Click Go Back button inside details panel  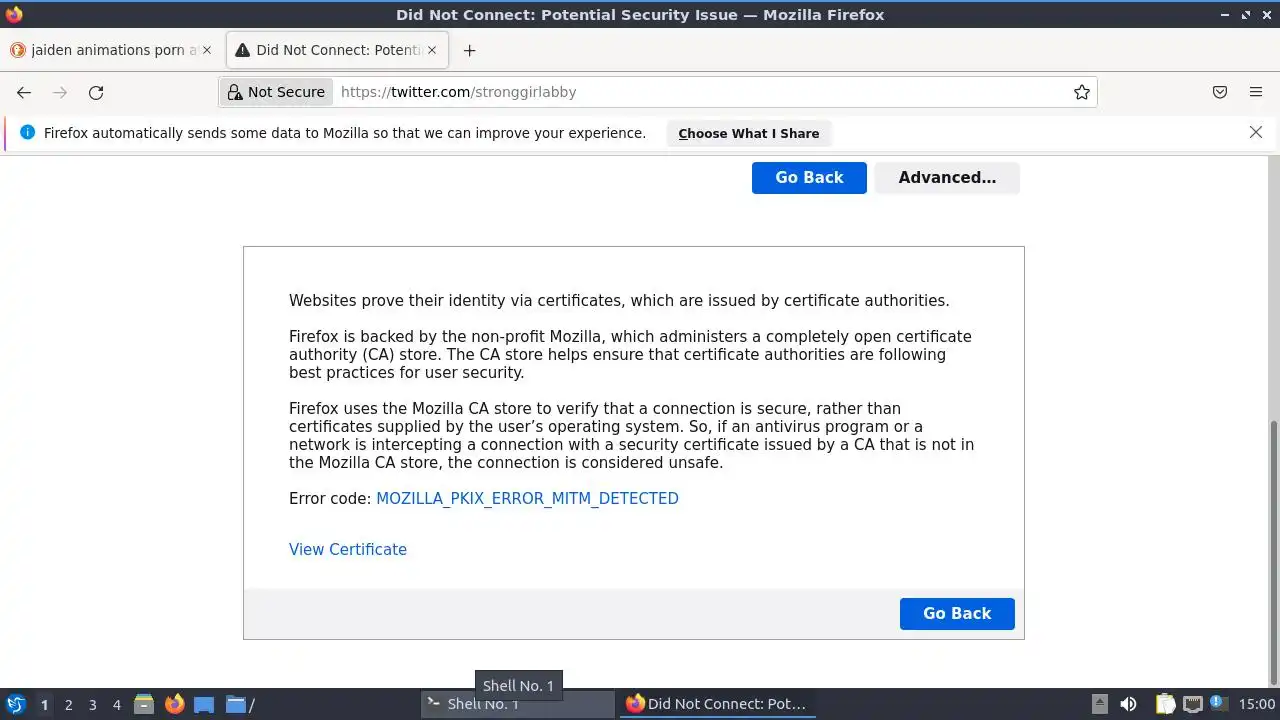coord(957,613)
